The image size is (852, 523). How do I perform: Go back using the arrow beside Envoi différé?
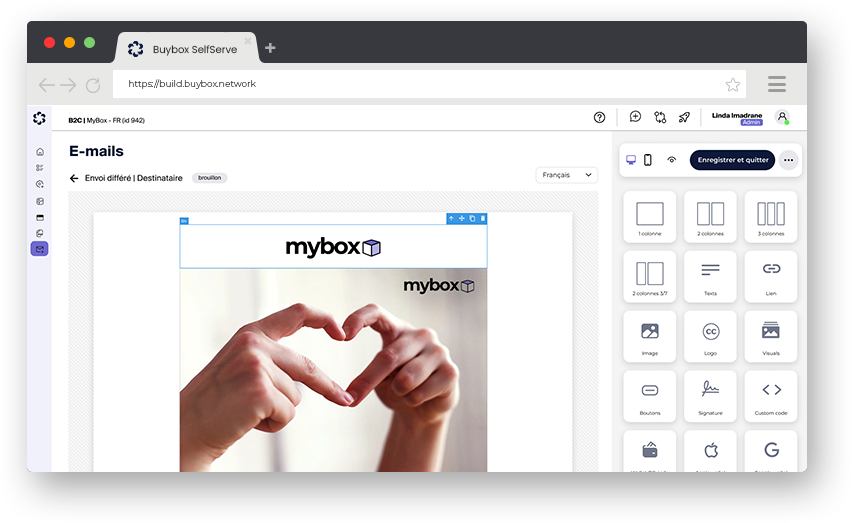point(74,178)
